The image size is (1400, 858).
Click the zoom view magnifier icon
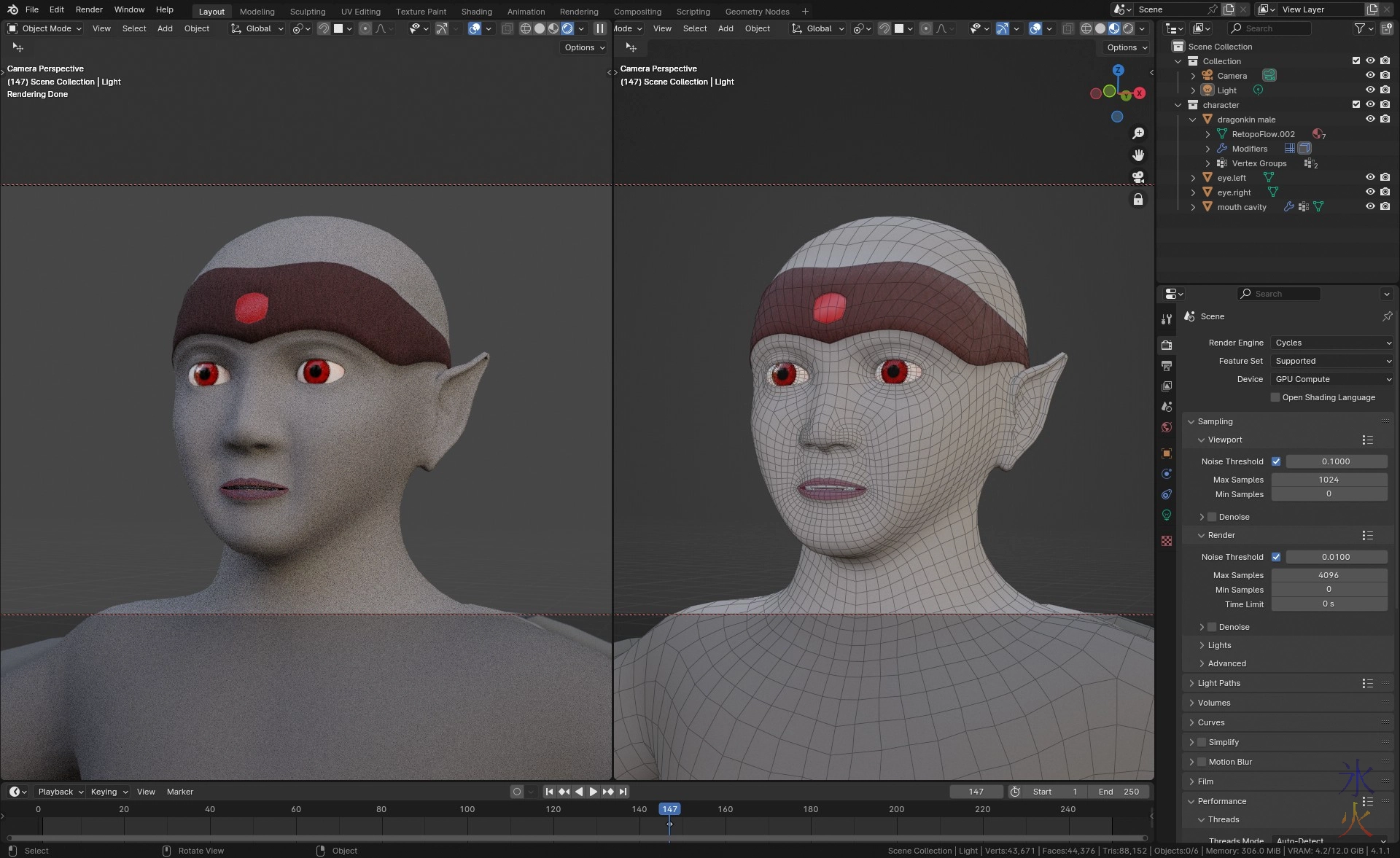[1137, 133]
